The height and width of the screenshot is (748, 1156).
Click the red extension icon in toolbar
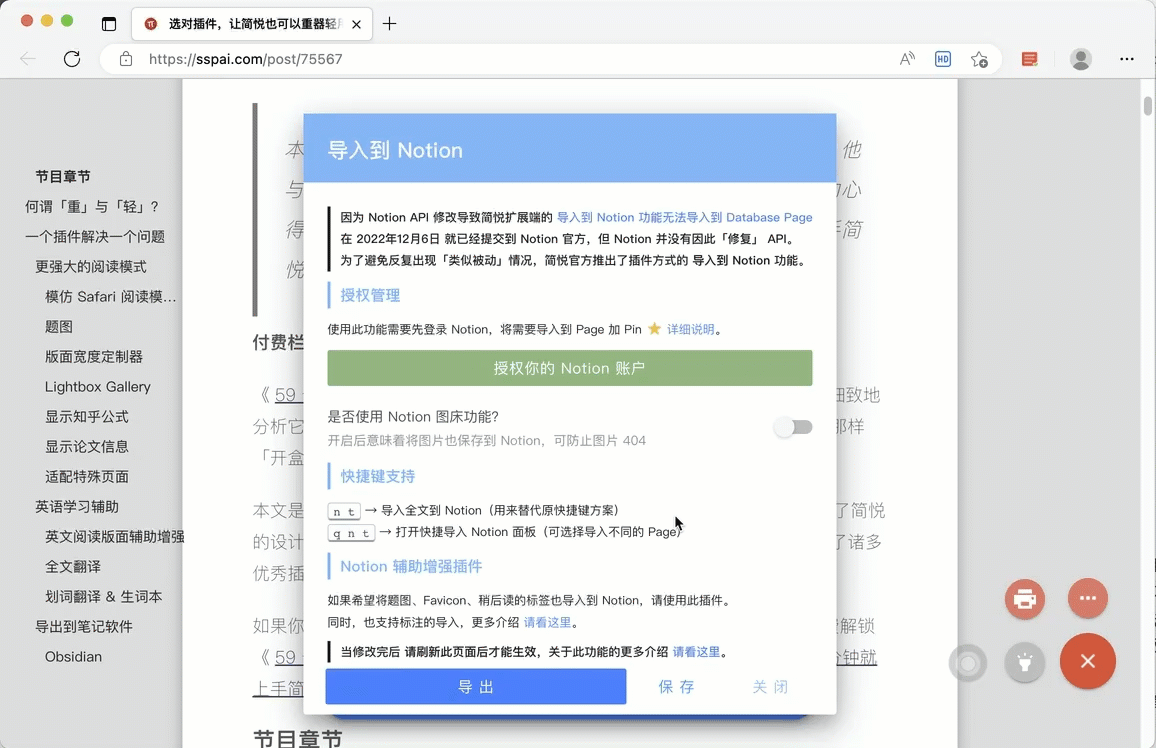coord(1030,59)
